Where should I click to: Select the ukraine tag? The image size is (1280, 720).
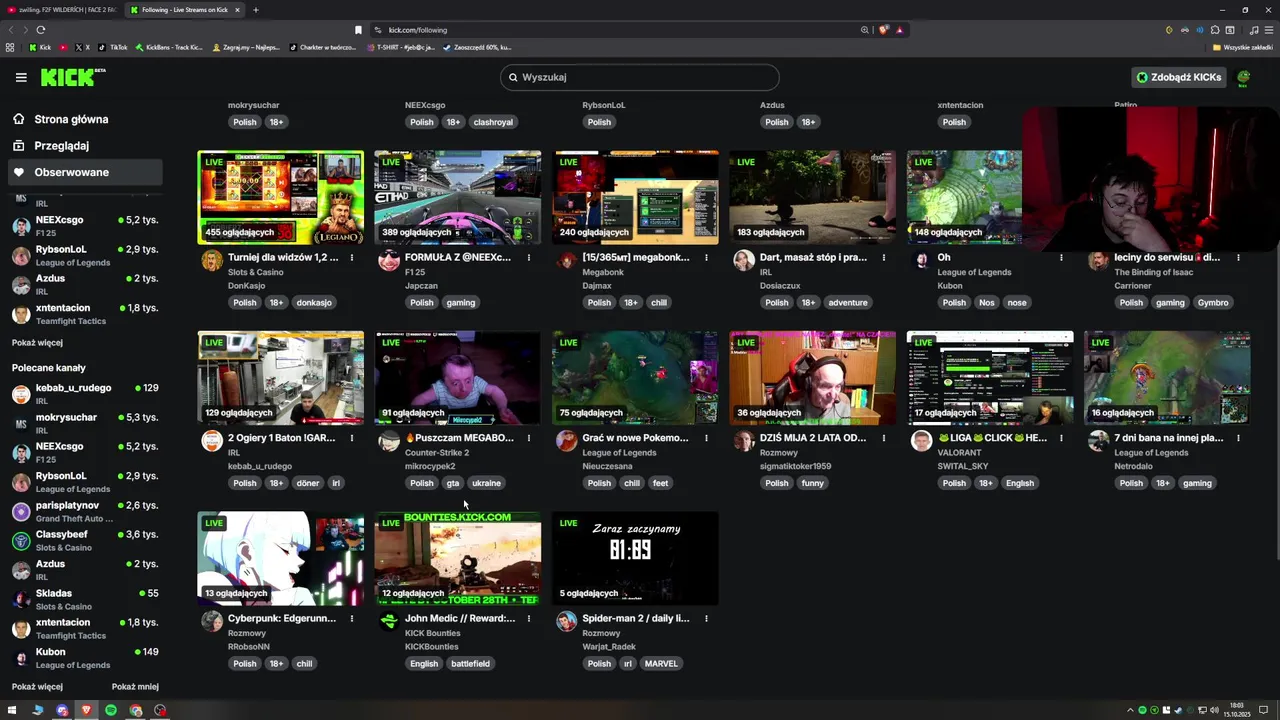pyautogui.click(x=486, y=483)
